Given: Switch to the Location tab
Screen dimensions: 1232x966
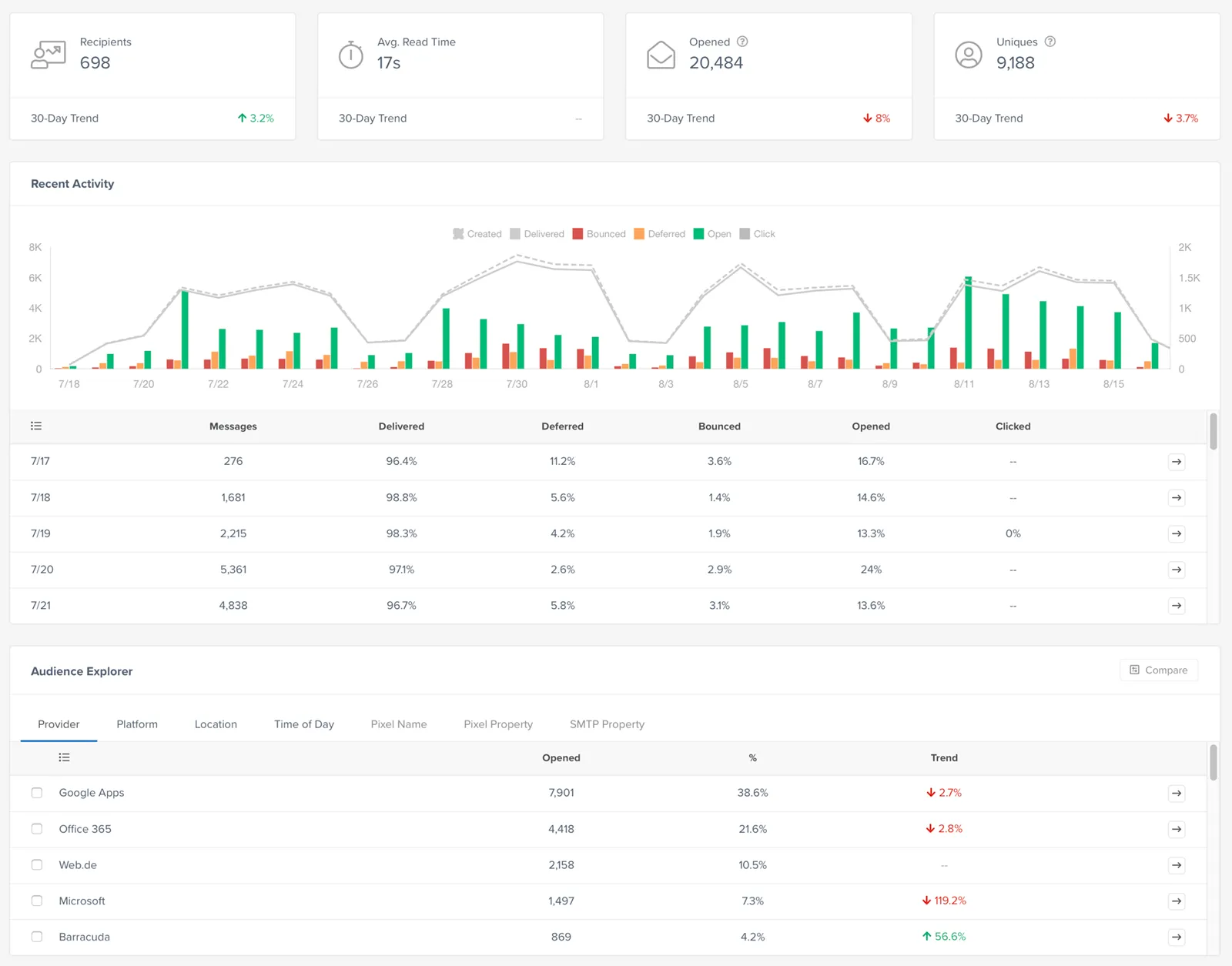Looking at the screenshot, I should pyautogui.click(x=216, y=724).
